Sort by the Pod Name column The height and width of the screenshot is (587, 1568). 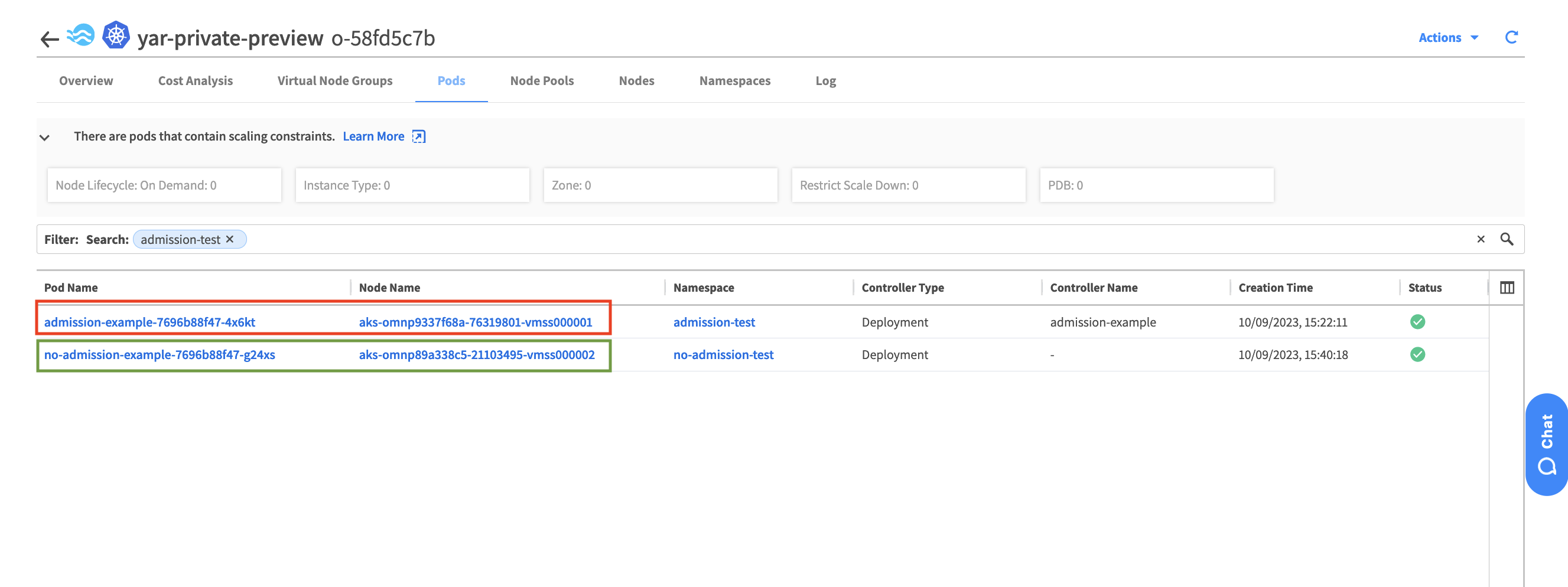(x=71, y=287)
